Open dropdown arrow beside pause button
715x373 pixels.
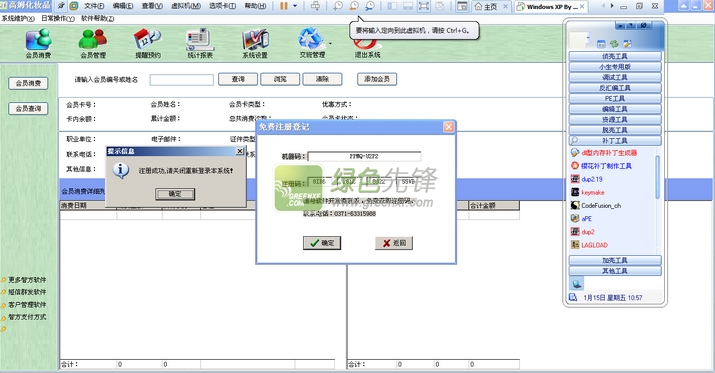(295, 6)
